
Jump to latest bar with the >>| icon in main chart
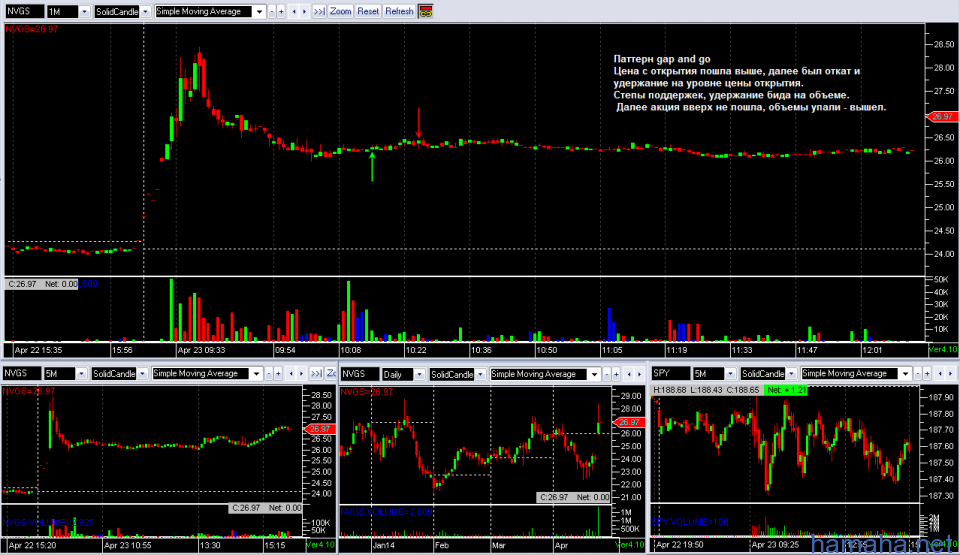point(319,12)
